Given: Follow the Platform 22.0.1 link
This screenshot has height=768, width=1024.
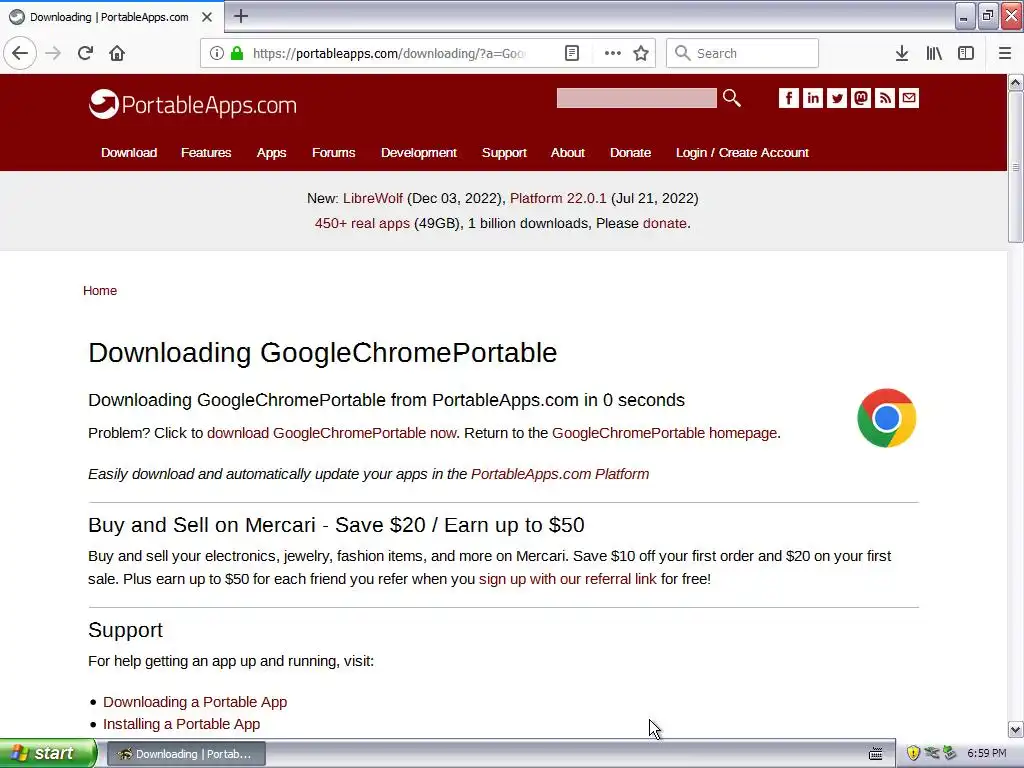Looking at the screenshot, I should (558, 198).
